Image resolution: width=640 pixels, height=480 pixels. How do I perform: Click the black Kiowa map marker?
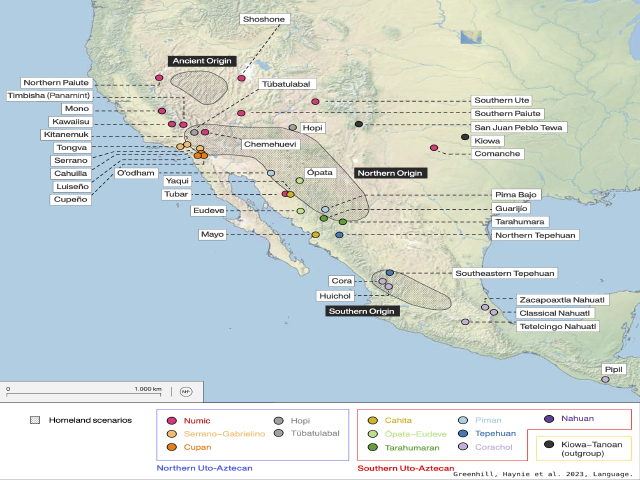coord(464,137)
